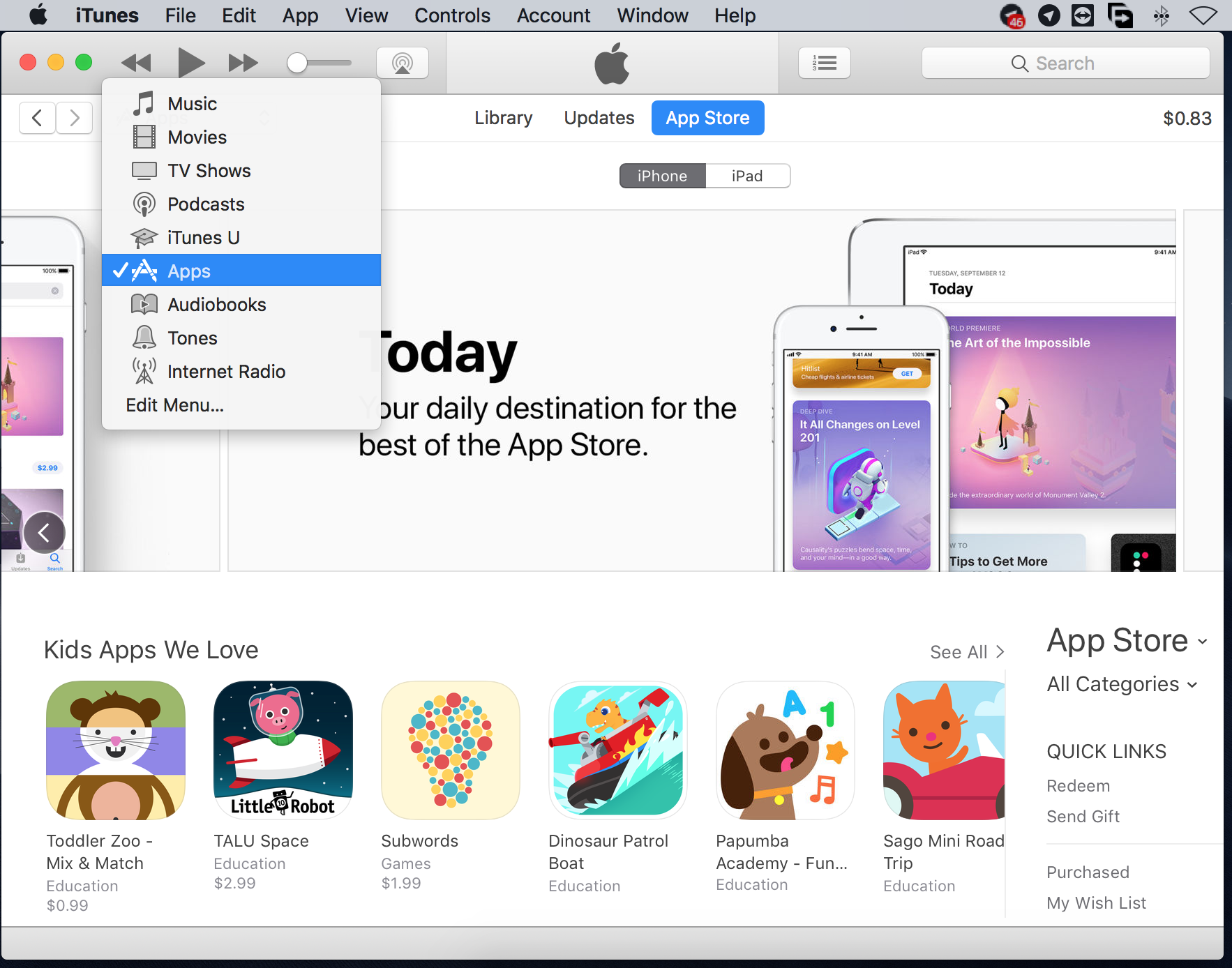Open the Edit menu

pyautogui.click(x=239, y=15)
